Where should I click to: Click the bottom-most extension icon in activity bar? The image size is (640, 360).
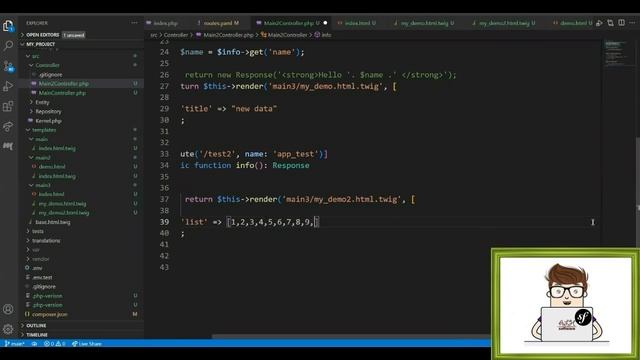[x=8, y=146]
